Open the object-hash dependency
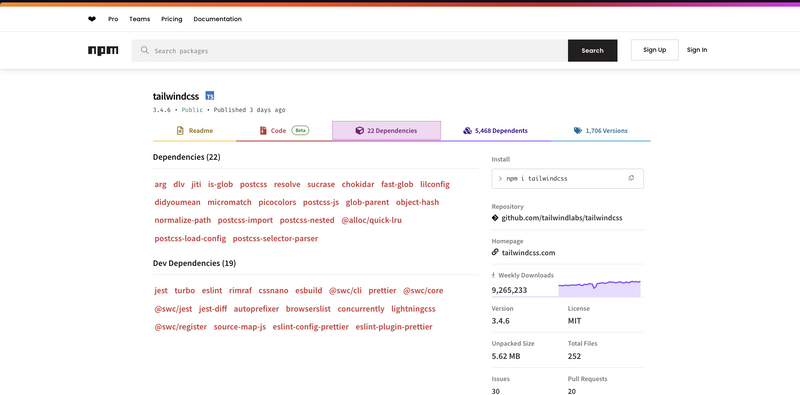The width and height of the screenshot is (800, 395). coord(417,202)
